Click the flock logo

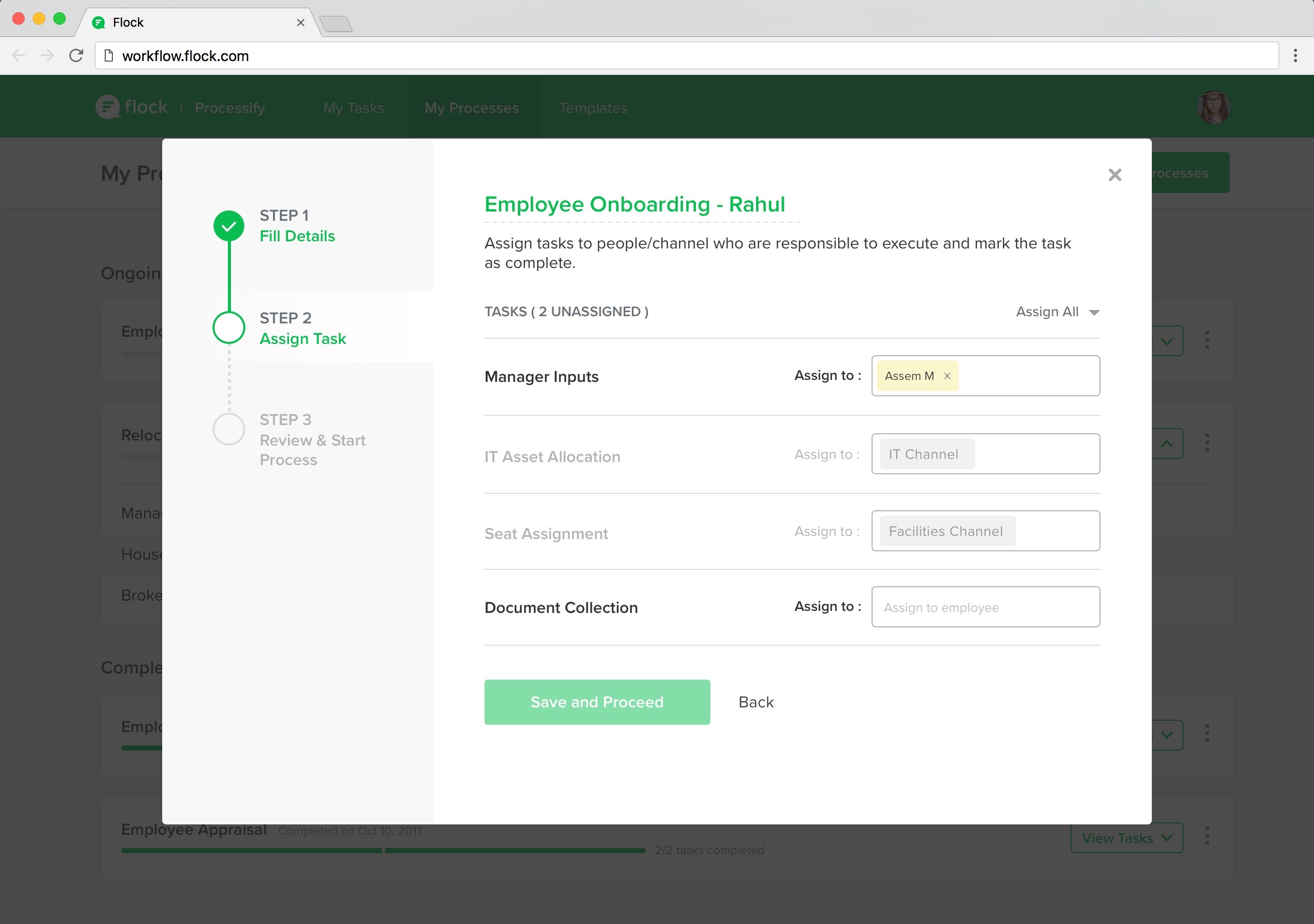[x=131, y=107]
